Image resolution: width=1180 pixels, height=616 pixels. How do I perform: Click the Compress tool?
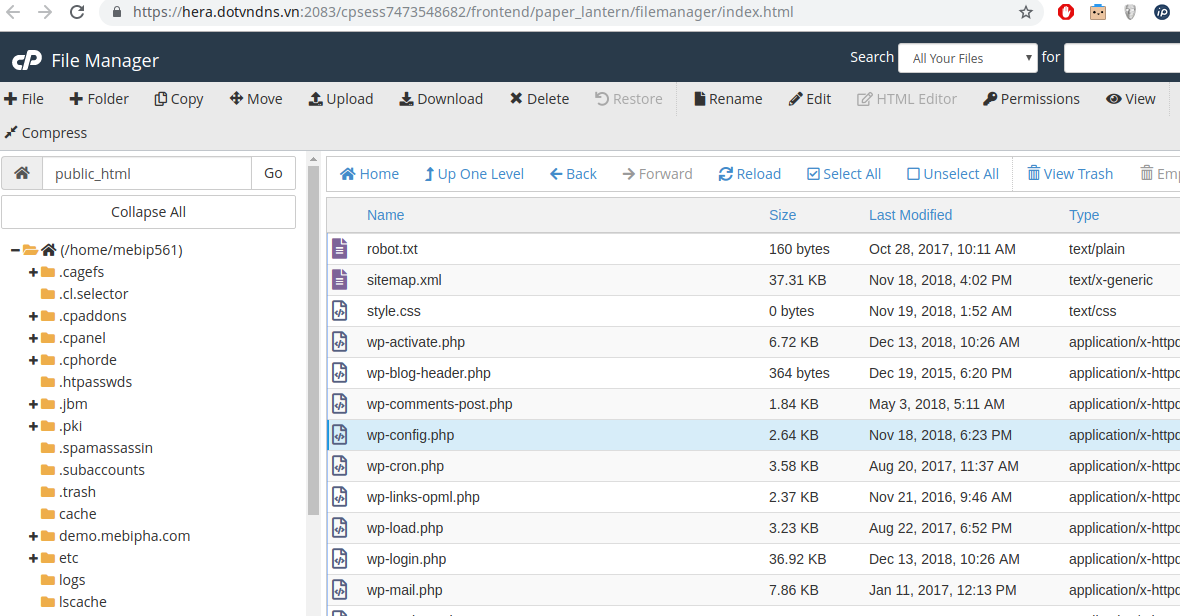(46, 132)
